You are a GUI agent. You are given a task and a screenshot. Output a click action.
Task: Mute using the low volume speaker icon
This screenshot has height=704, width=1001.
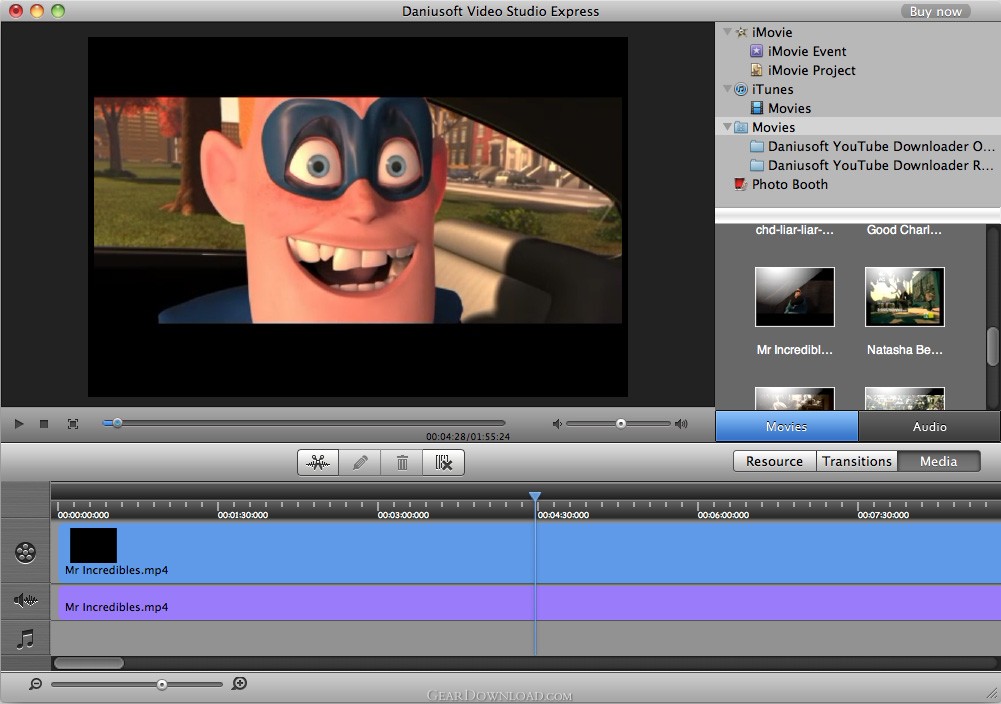tap(557, 424)
